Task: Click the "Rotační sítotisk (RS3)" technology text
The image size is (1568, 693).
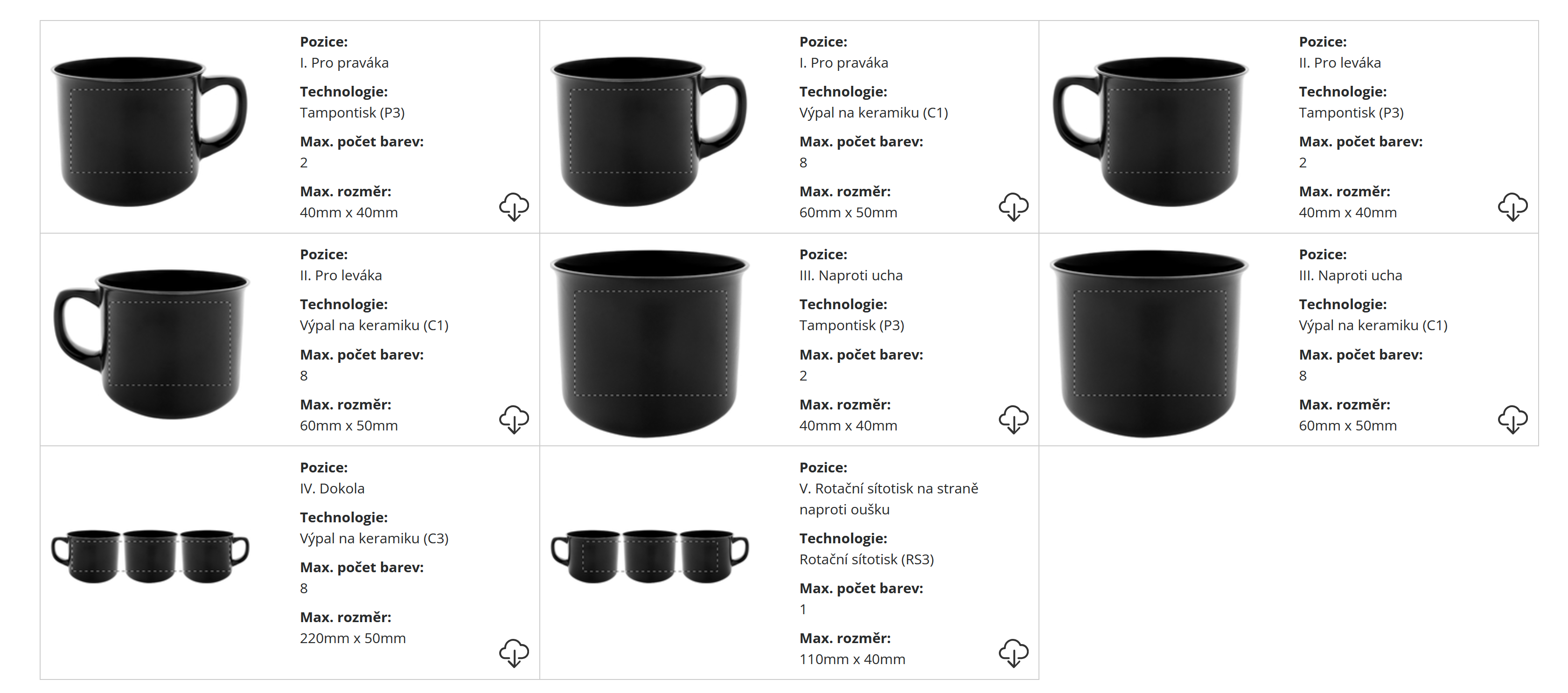Action: [866, 560]
